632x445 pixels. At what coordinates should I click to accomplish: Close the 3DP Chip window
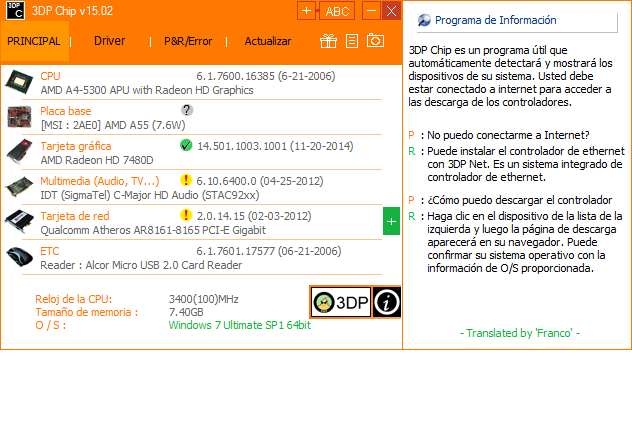[391, 10]
